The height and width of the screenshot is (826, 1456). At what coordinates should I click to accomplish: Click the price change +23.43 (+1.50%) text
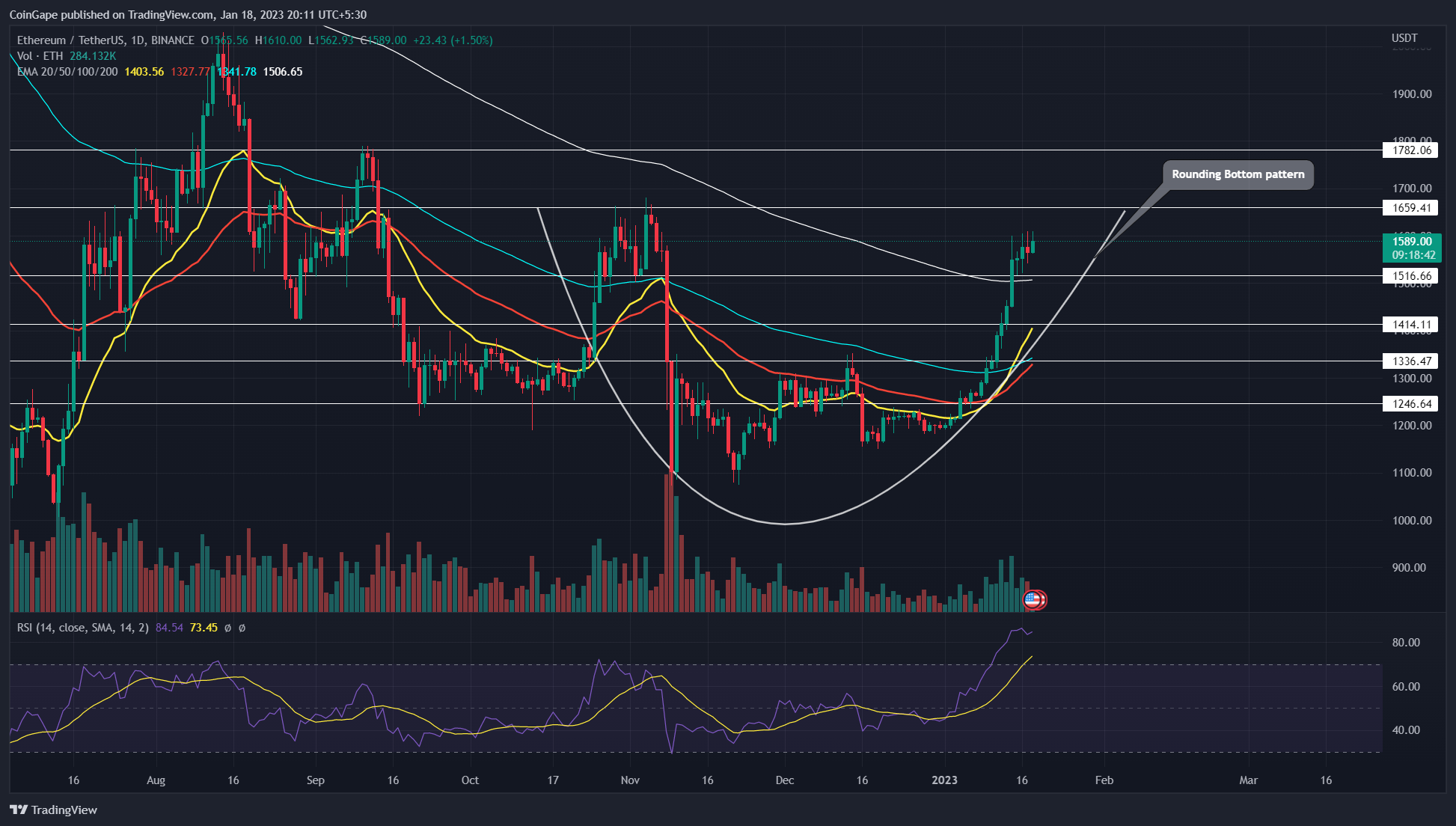pos(453,40)
